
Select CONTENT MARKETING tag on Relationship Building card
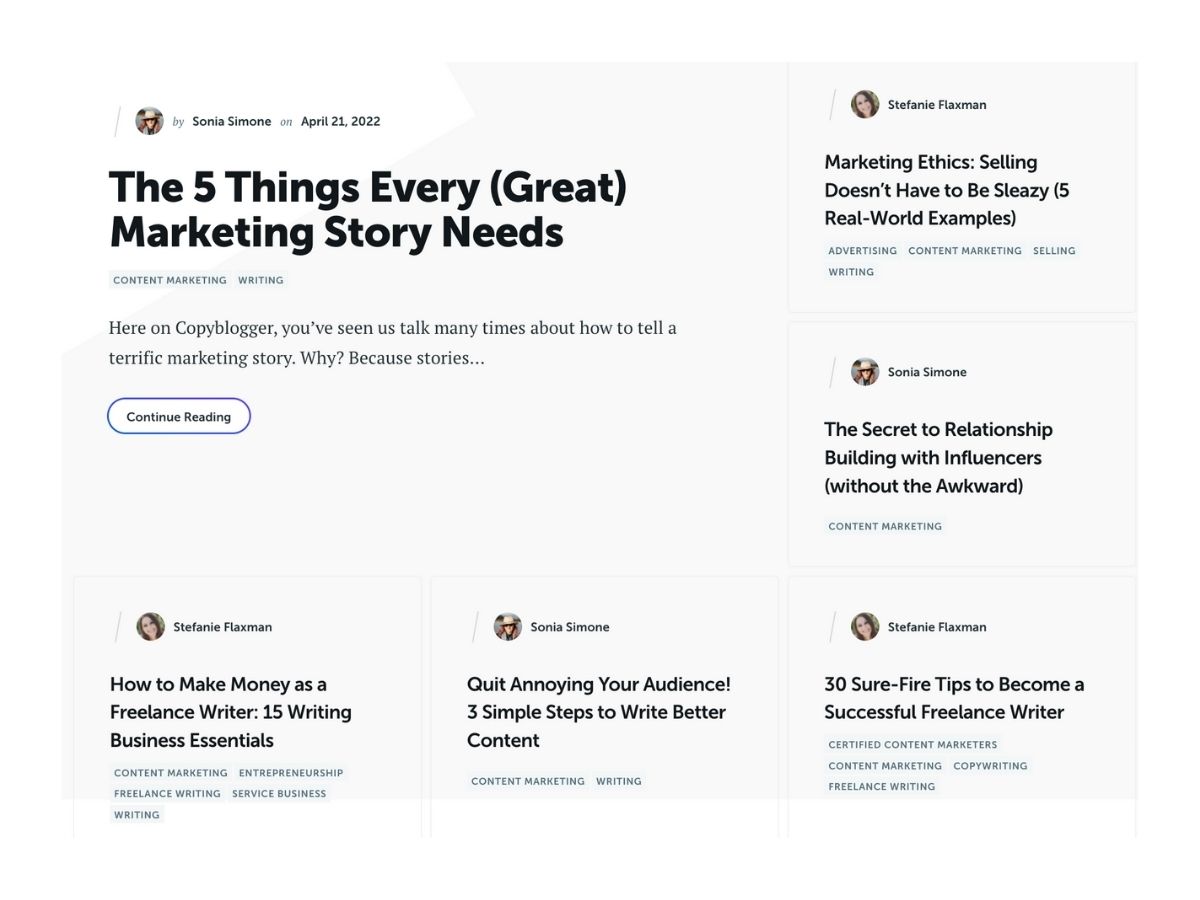tap(885, 526)
